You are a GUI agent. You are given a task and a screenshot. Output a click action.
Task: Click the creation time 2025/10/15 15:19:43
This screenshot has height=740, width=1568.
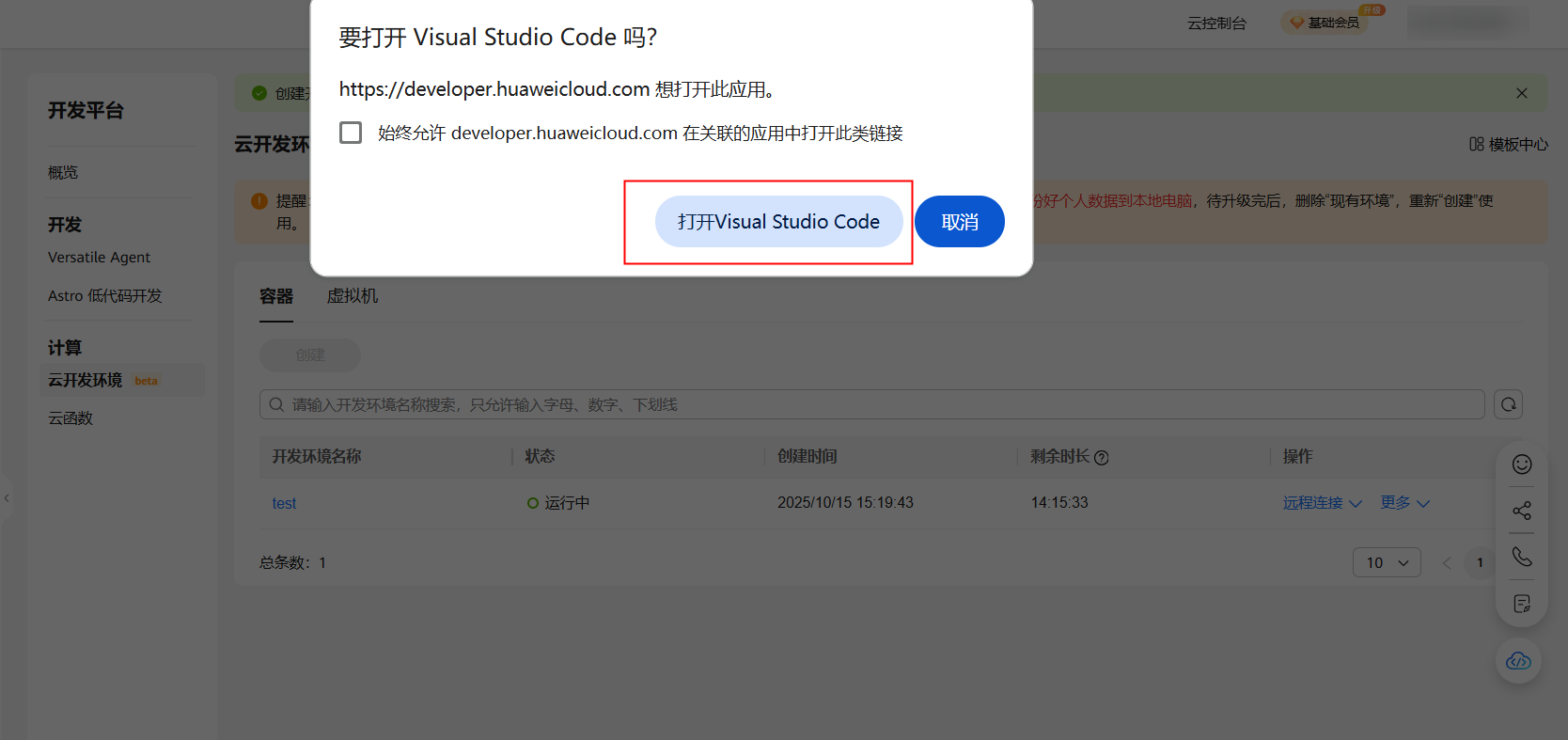(x=845, y=503)
